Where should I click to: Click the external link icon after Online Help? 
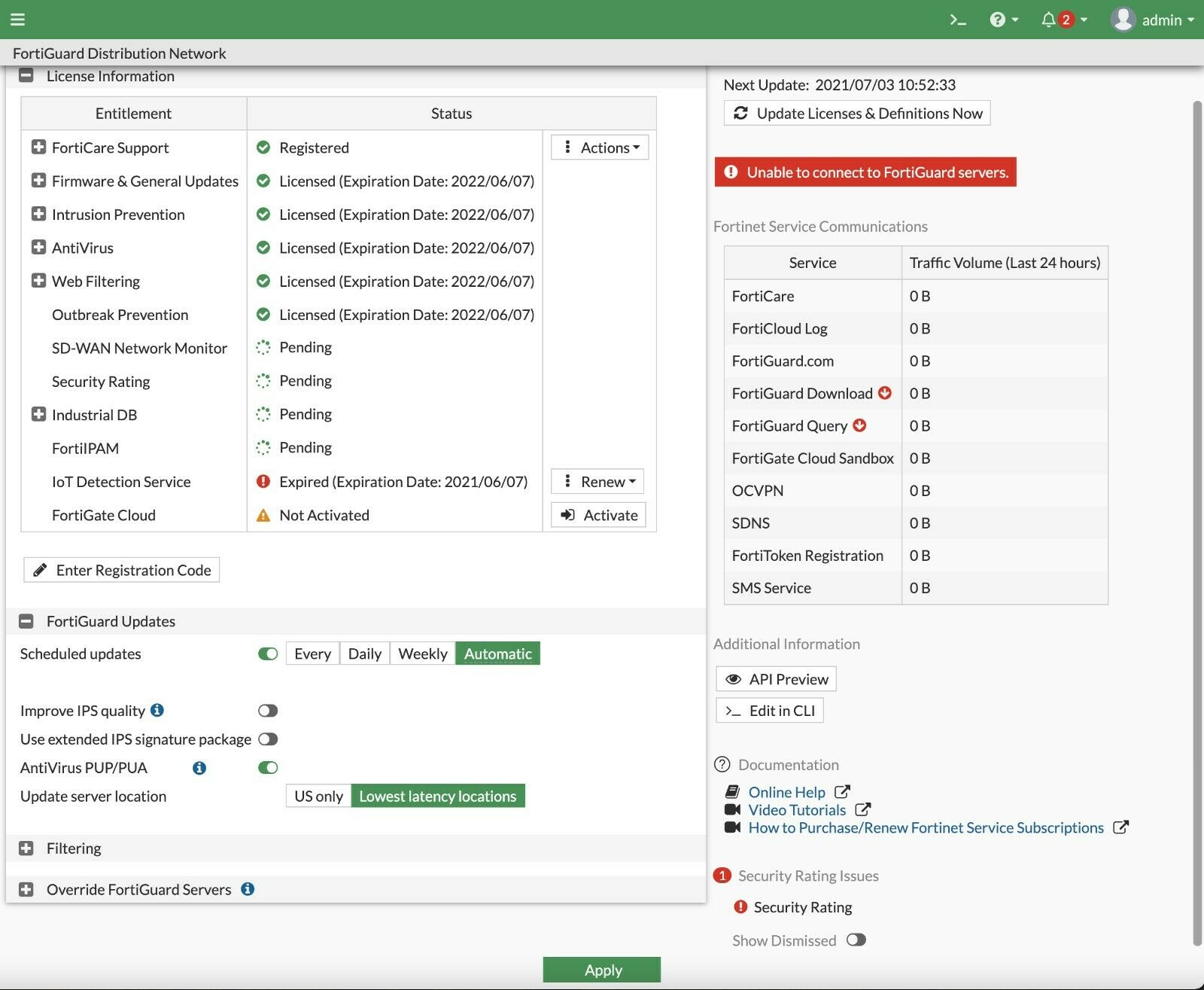tap(843, 791)
